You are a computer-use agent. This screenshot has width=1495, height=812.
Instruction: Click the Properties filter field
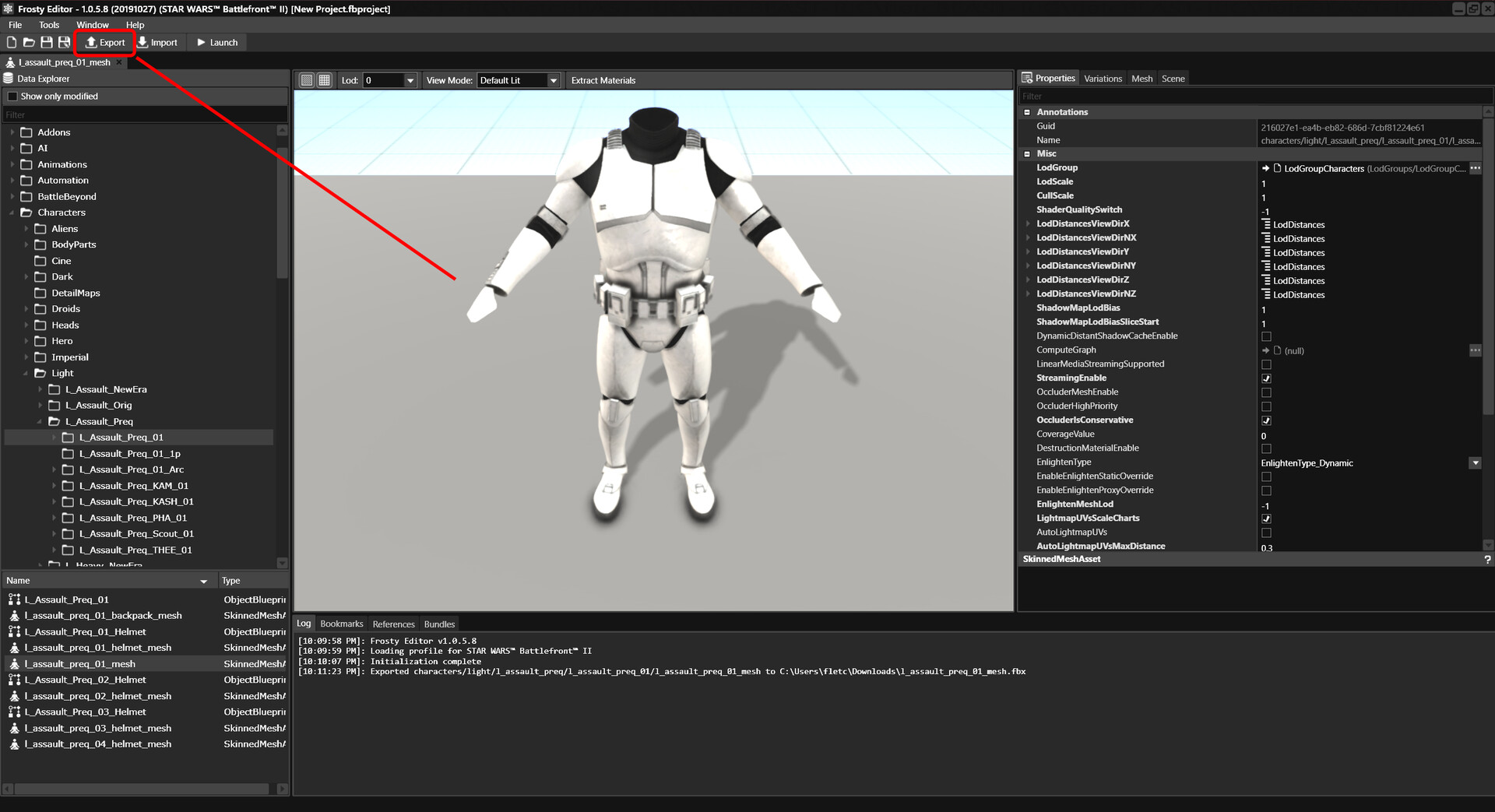pyautogui.click(x=1255, y=97)
